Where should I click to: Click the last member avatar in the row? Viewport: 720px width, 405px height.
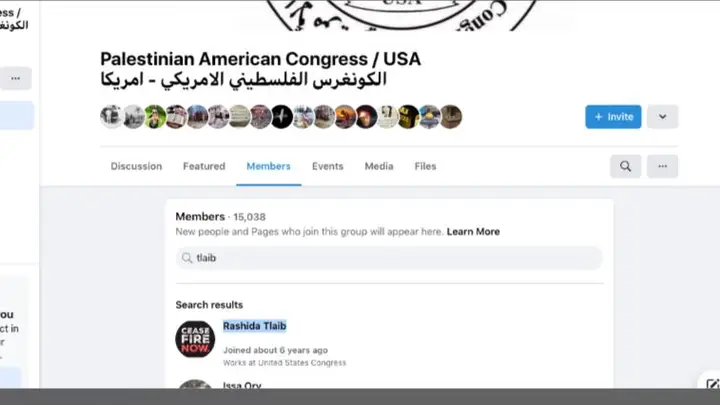451,117
